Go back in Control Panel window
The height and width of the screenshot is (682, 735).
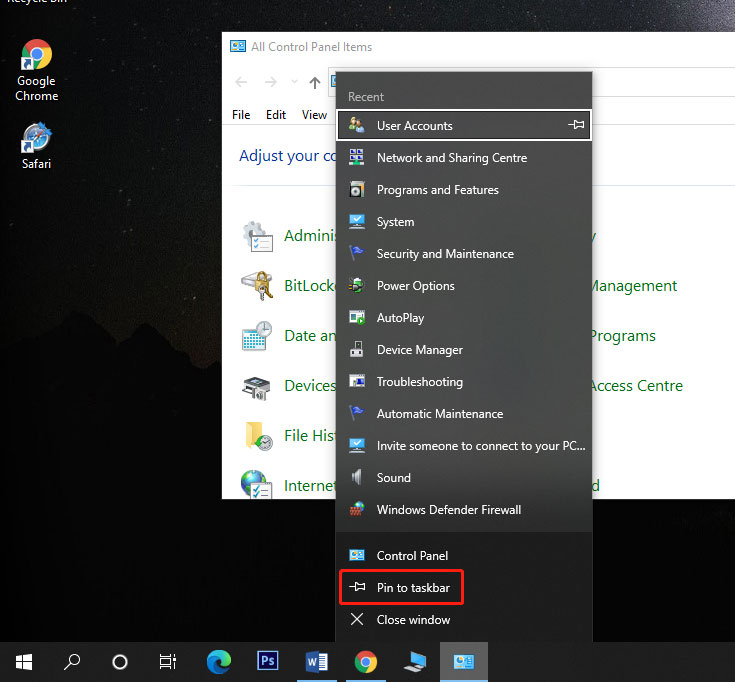pos(241,82)
